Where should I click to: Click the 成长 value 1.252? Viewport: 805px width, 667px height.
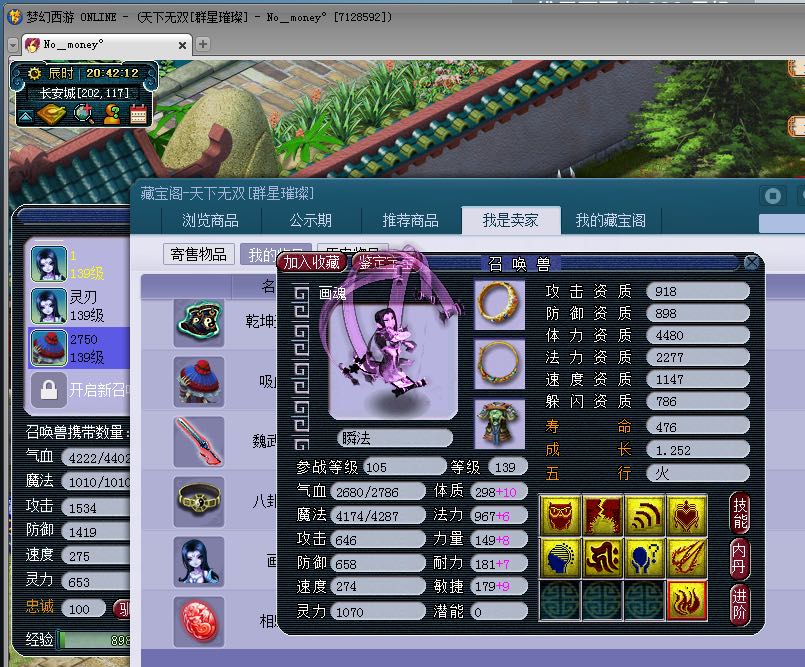point(698,450)
